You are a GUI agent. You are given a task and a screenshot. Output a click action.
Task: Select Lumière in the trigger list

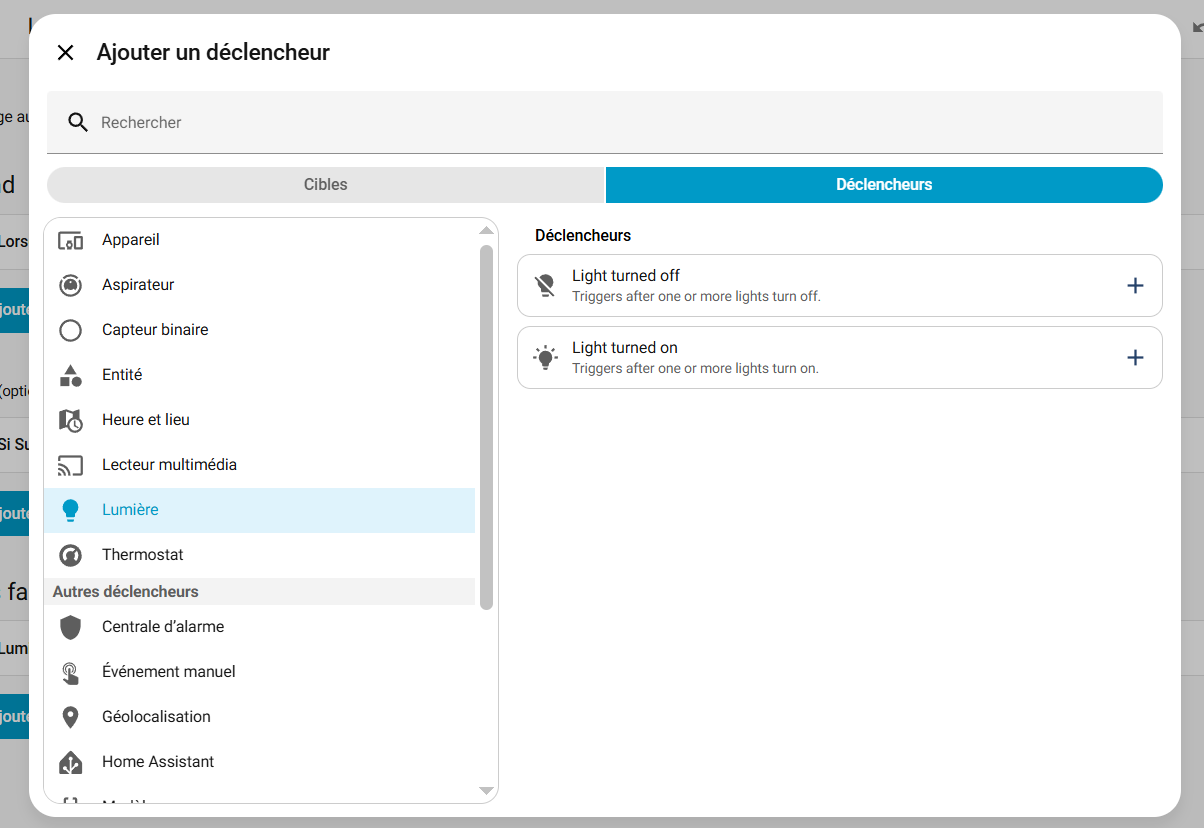[130, 510]
